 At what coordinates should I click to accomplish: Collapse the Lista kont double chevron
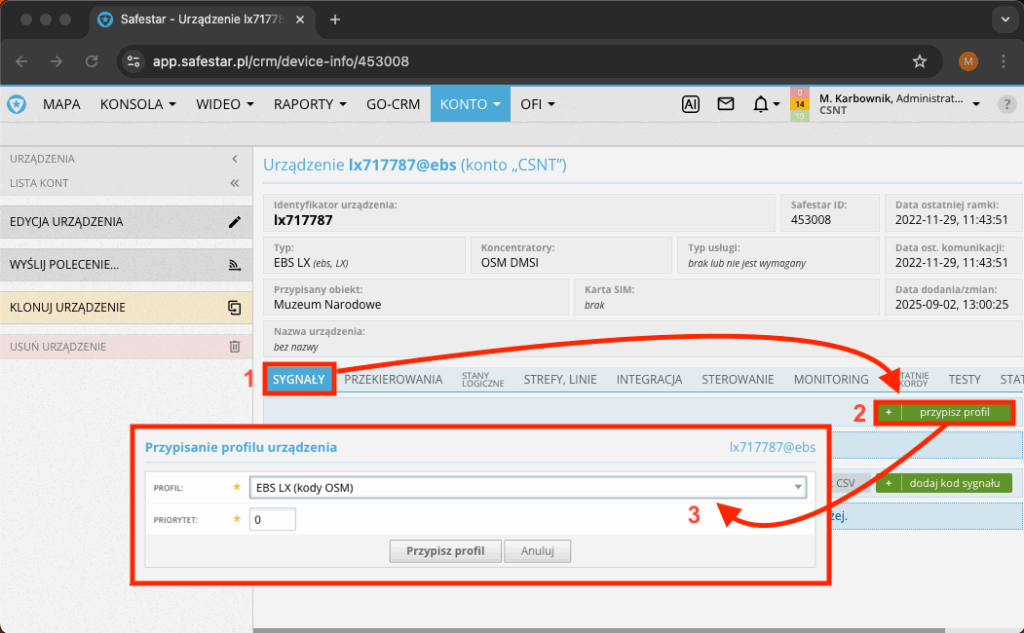tap(235, 183)
